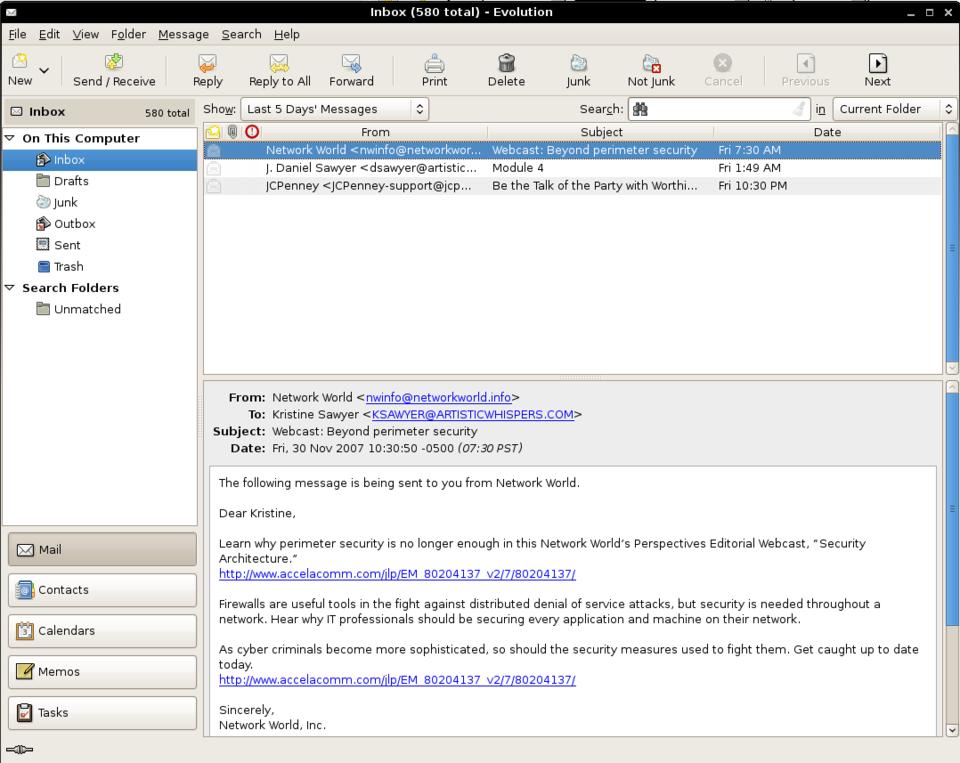
Task: Open the Show filter dropdown
Action: [x=335, y=109]
